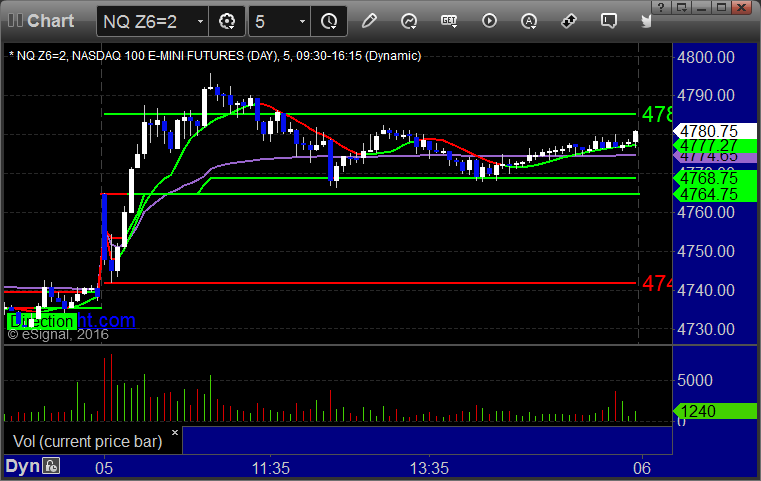Open the symbol settings gear
Screen dimensions: 761x481
[x=227, y=21]
